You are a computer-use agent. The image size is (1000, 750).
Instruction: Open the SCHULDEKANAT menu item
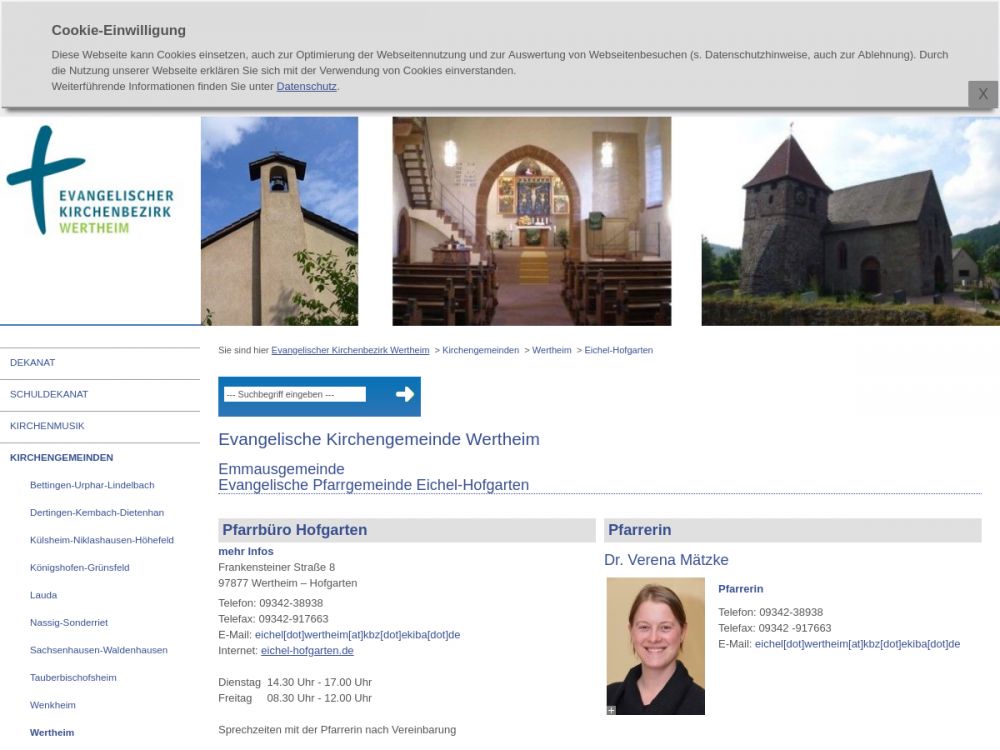49,395
